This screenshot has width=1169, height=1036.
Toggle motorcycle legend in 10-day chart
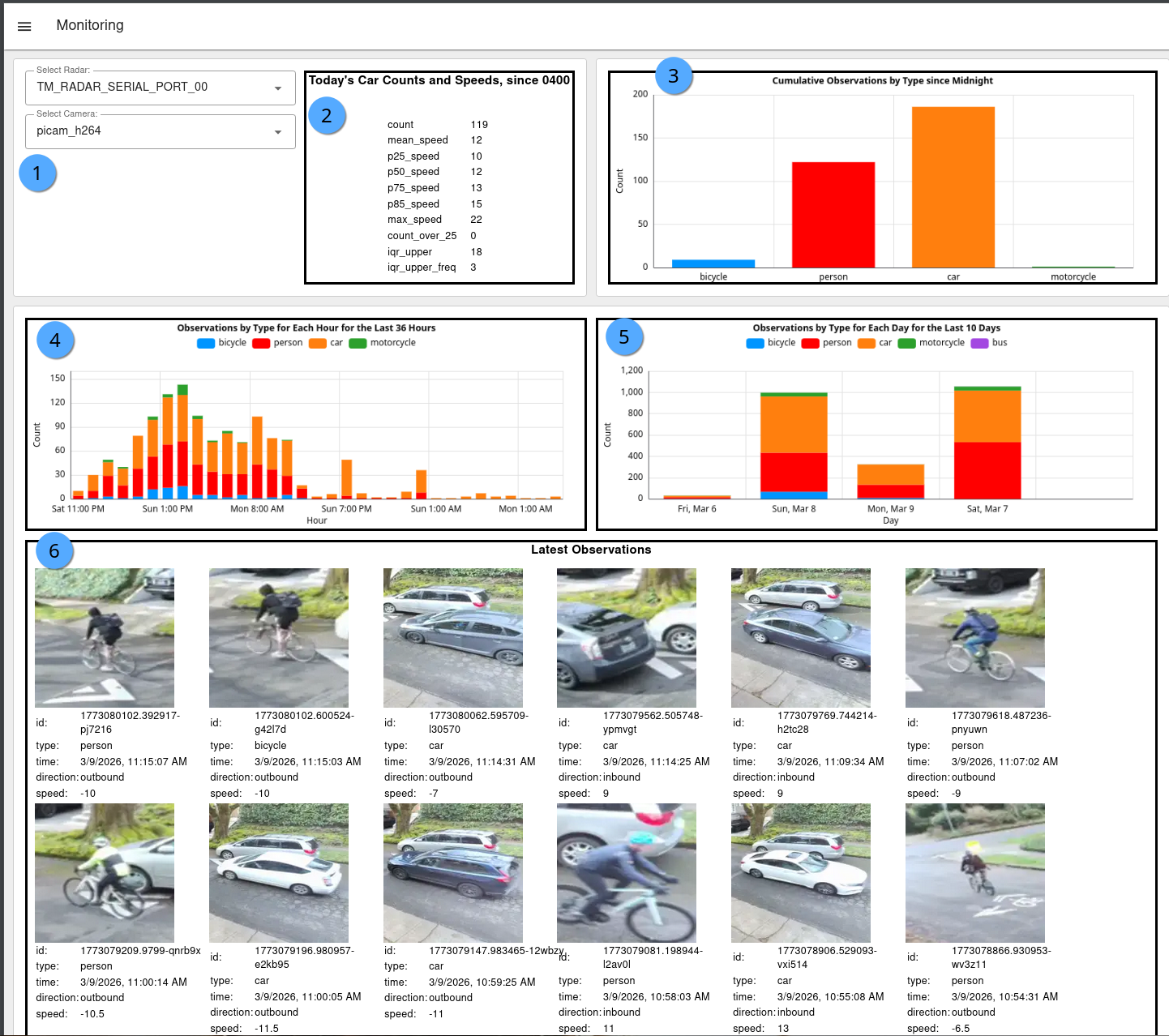point(931,343)
